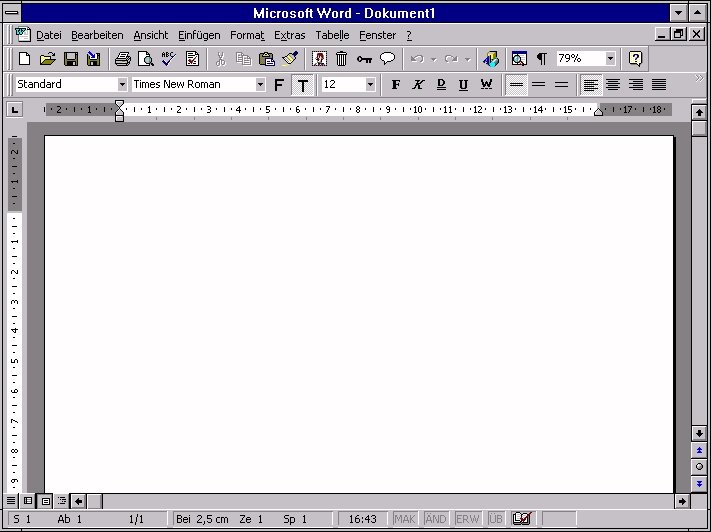Save the document using the floppy disk icon
Image resolution: width=711 pixels, height=532 pixels.
[x=71, y=59]
